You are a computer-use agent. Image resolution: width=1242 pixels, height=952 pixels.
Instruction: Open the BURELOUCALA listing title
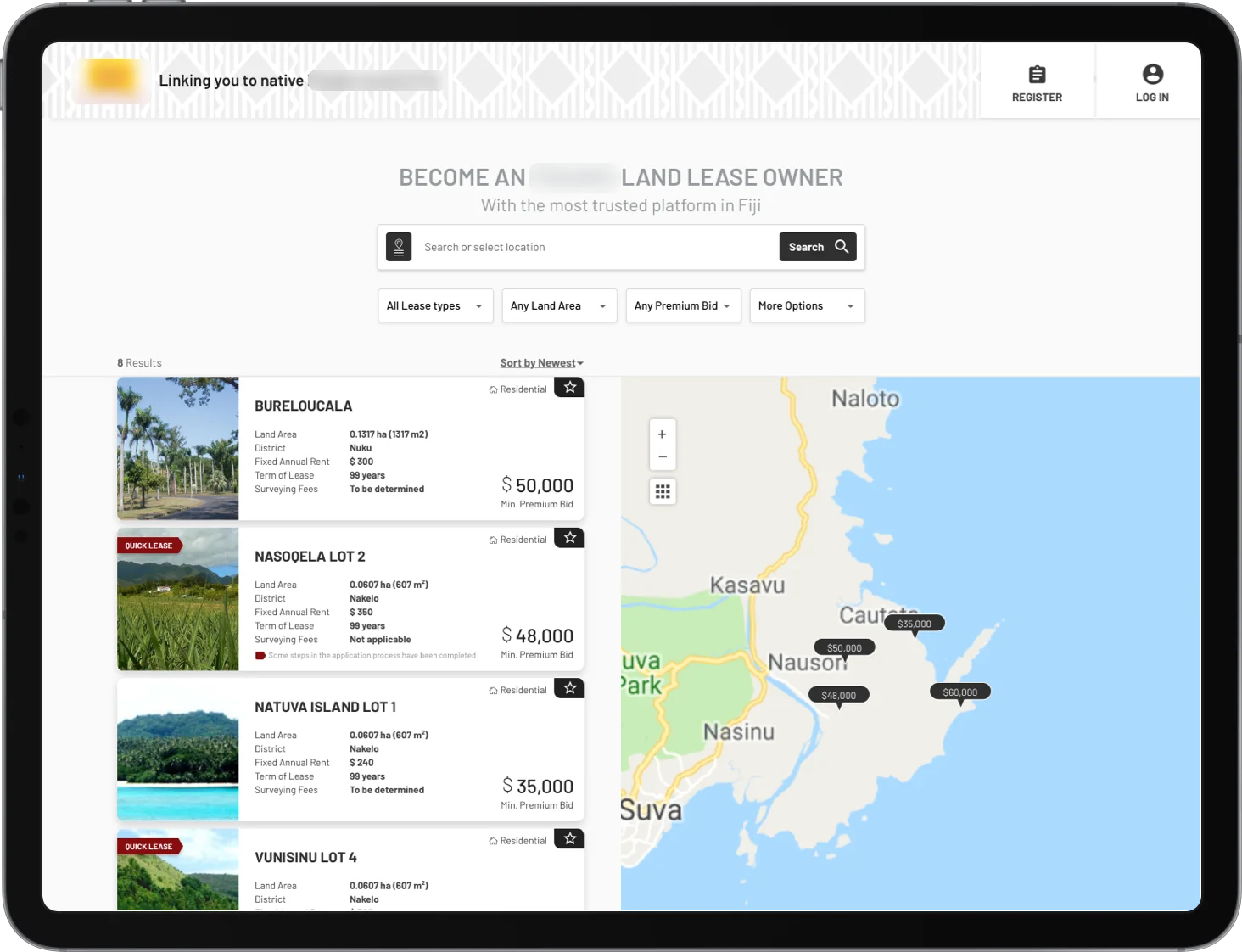[x=304, y=406]
